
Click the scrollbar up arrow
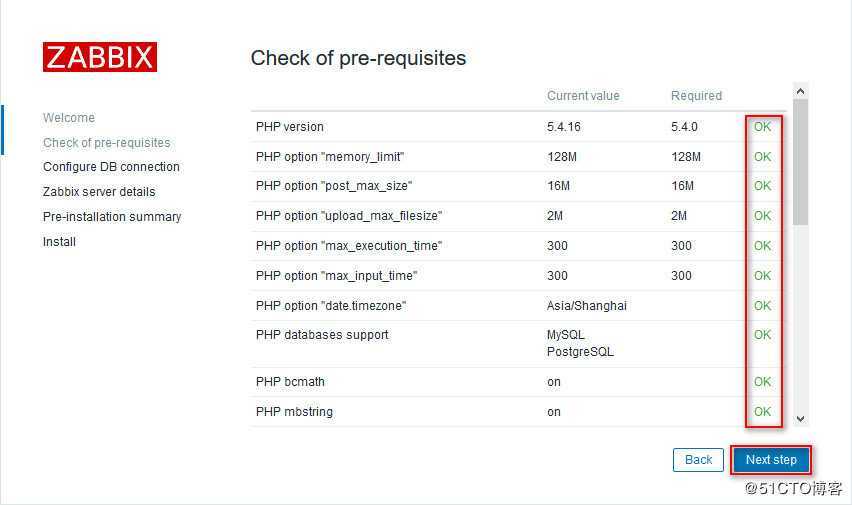[x=800, y=91]
